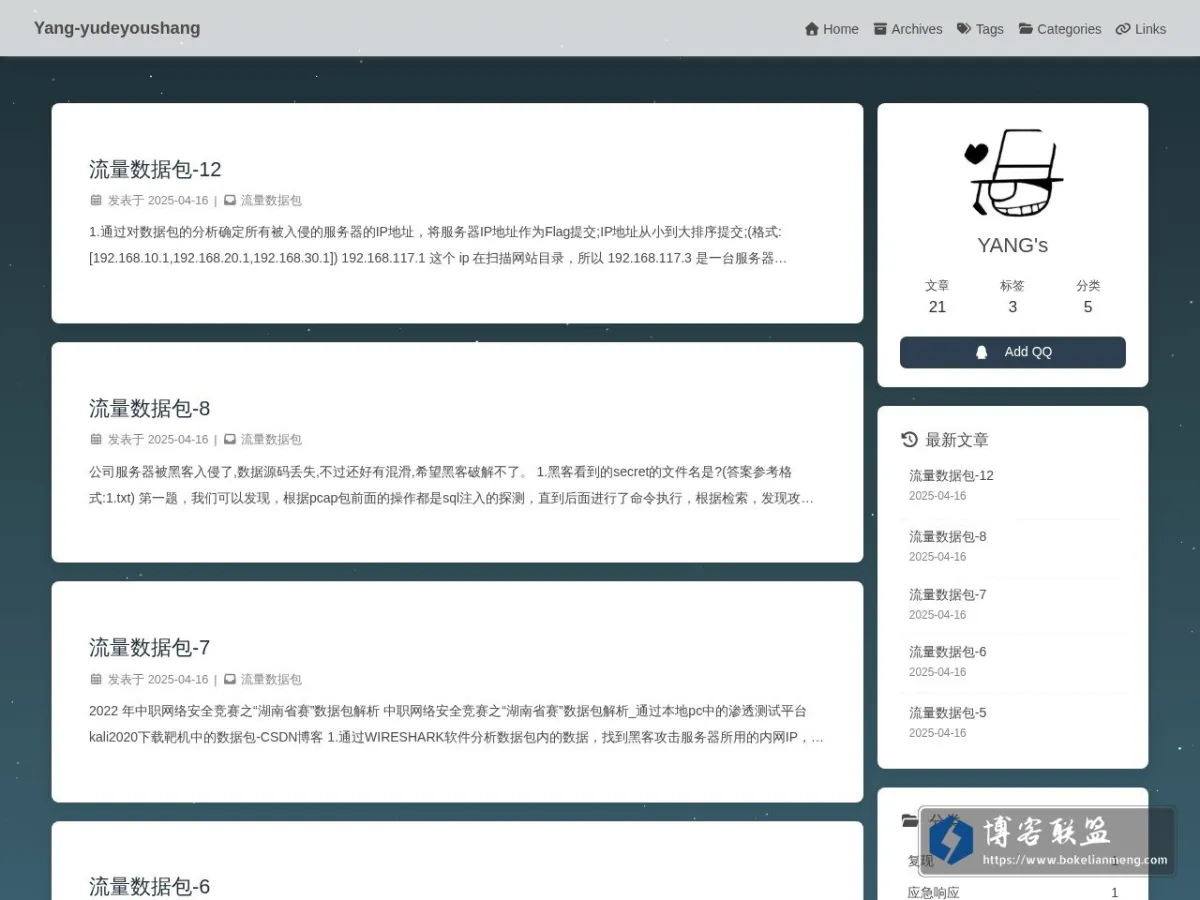Click the 最新文章 heading
This screenshot has width=1200, height=900.
tap(957, 440)
